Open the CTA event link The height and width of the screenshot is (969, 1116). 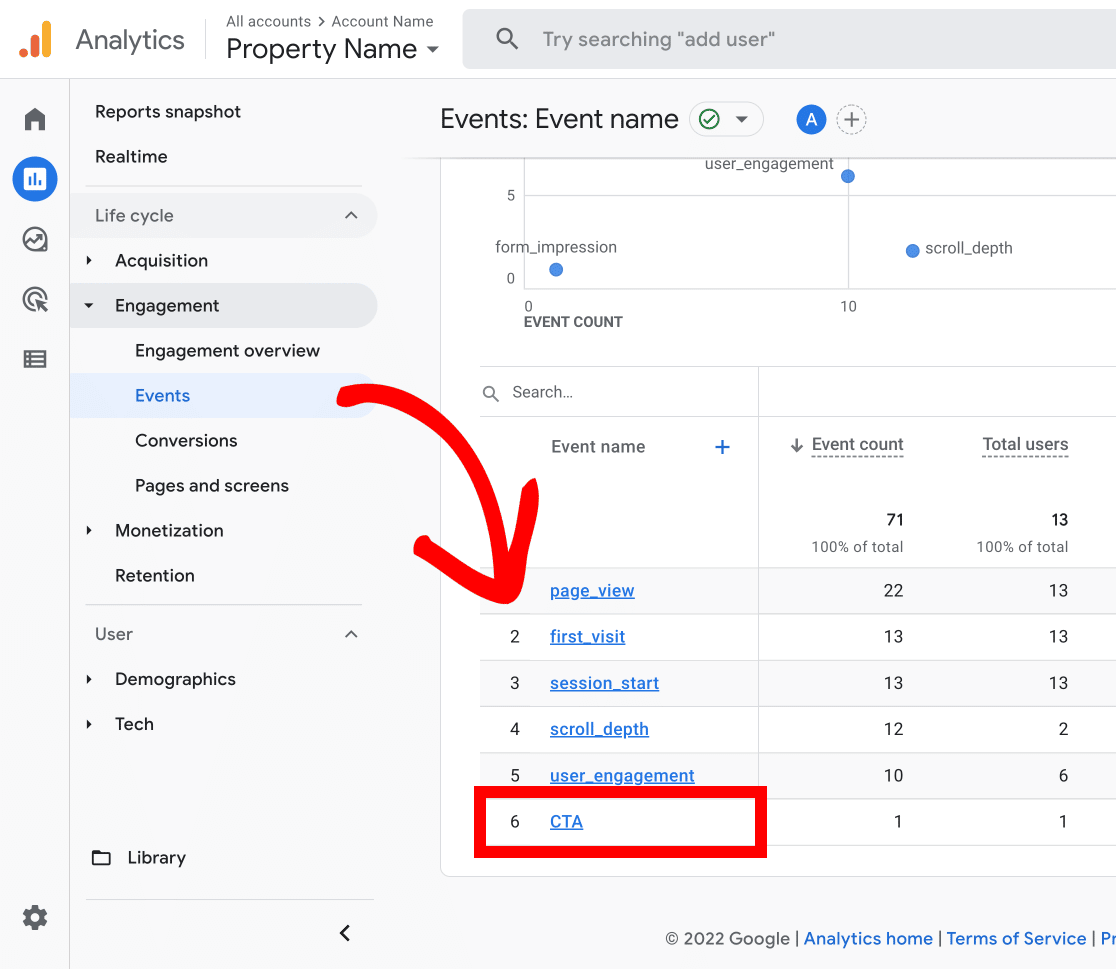[566, 822]
